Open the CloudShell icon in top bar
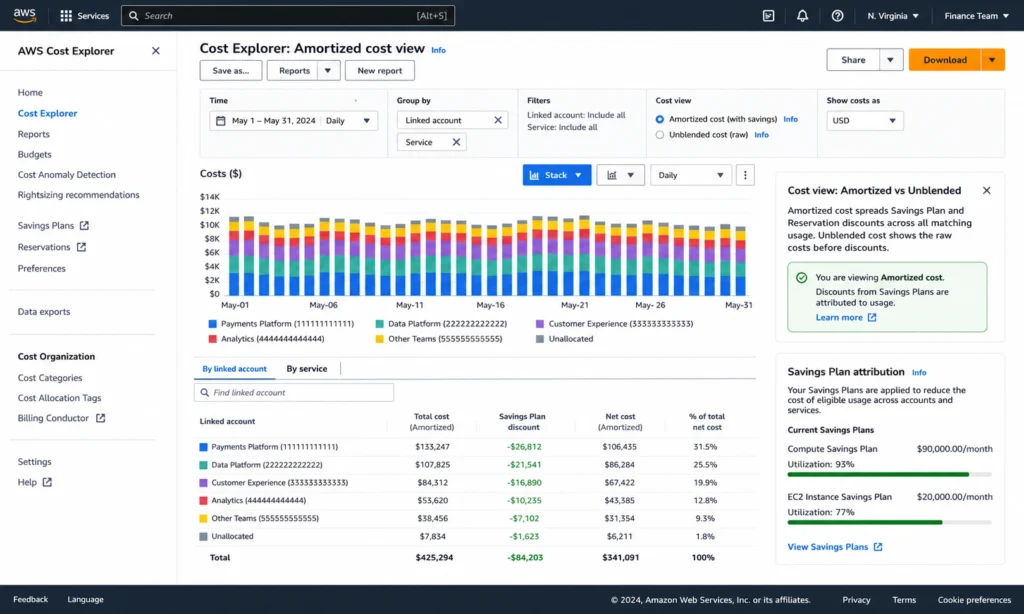 coord(768,16)
